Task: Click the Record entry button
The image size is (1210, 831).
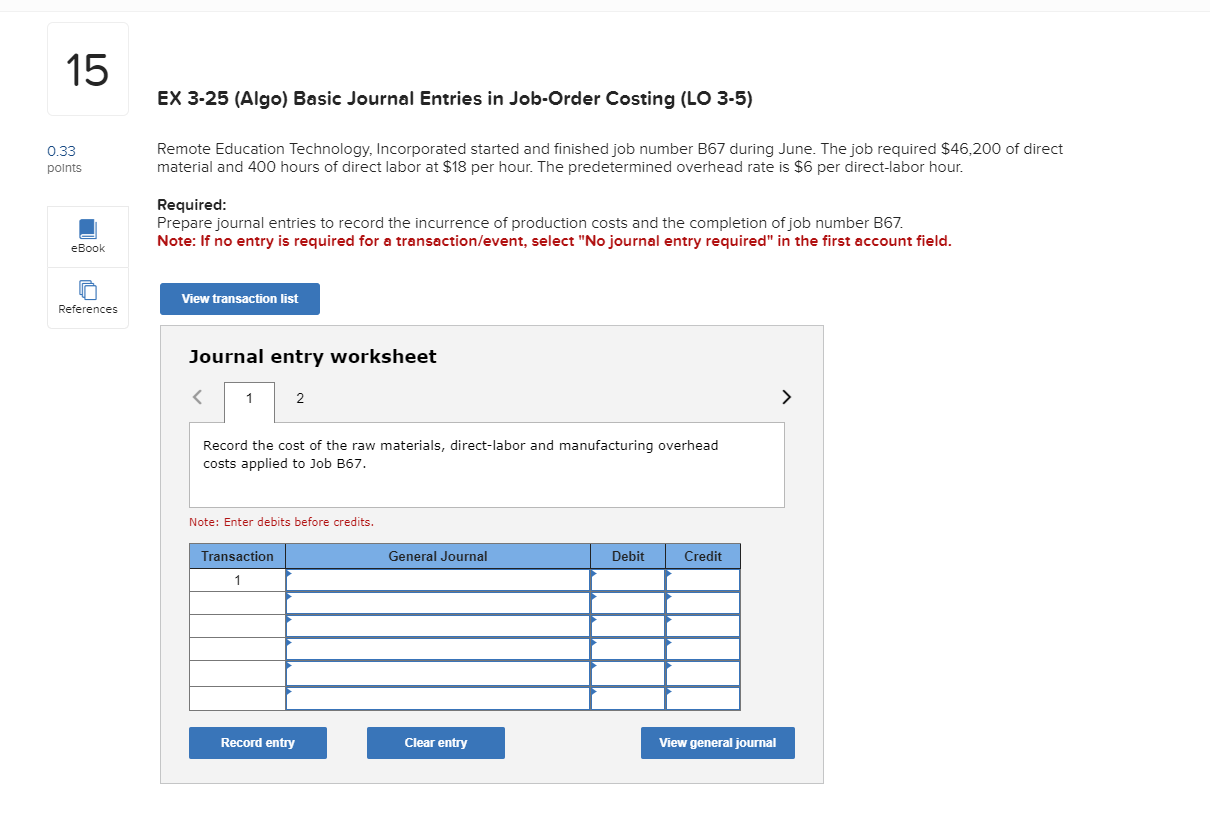Action: [257, 742]
